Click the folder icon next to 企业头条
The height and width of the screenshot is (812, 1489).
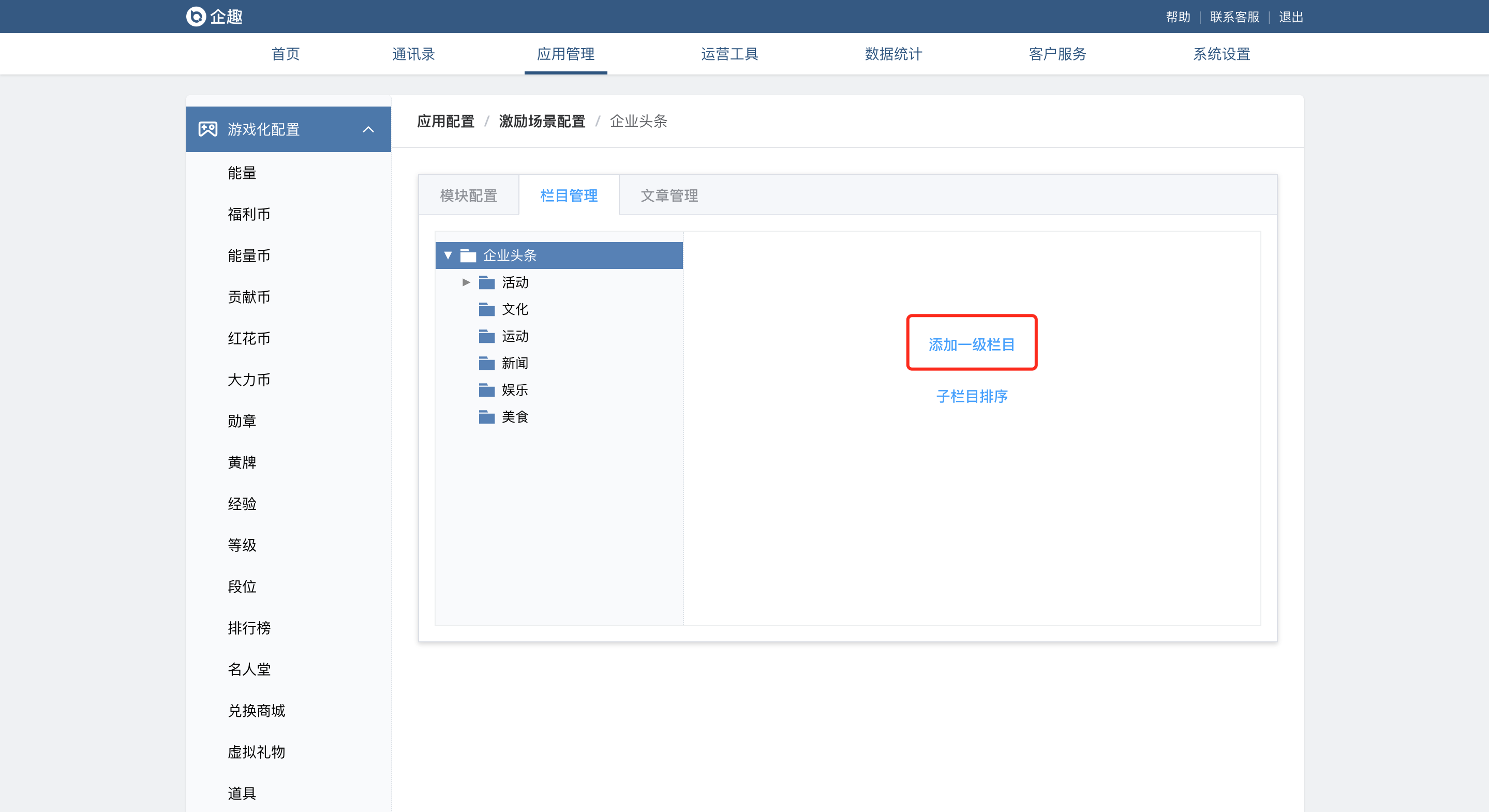tap(468, 255)
